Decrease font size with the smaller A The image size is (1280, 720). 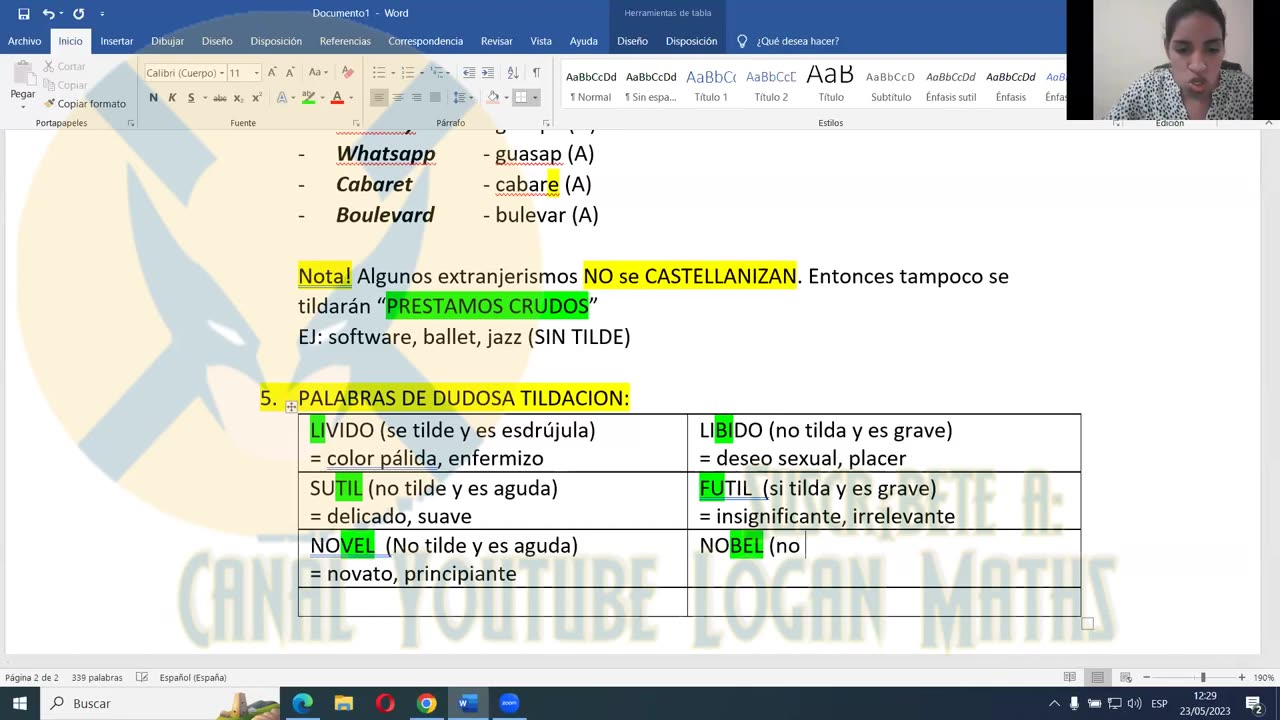[x=290, y=72]
